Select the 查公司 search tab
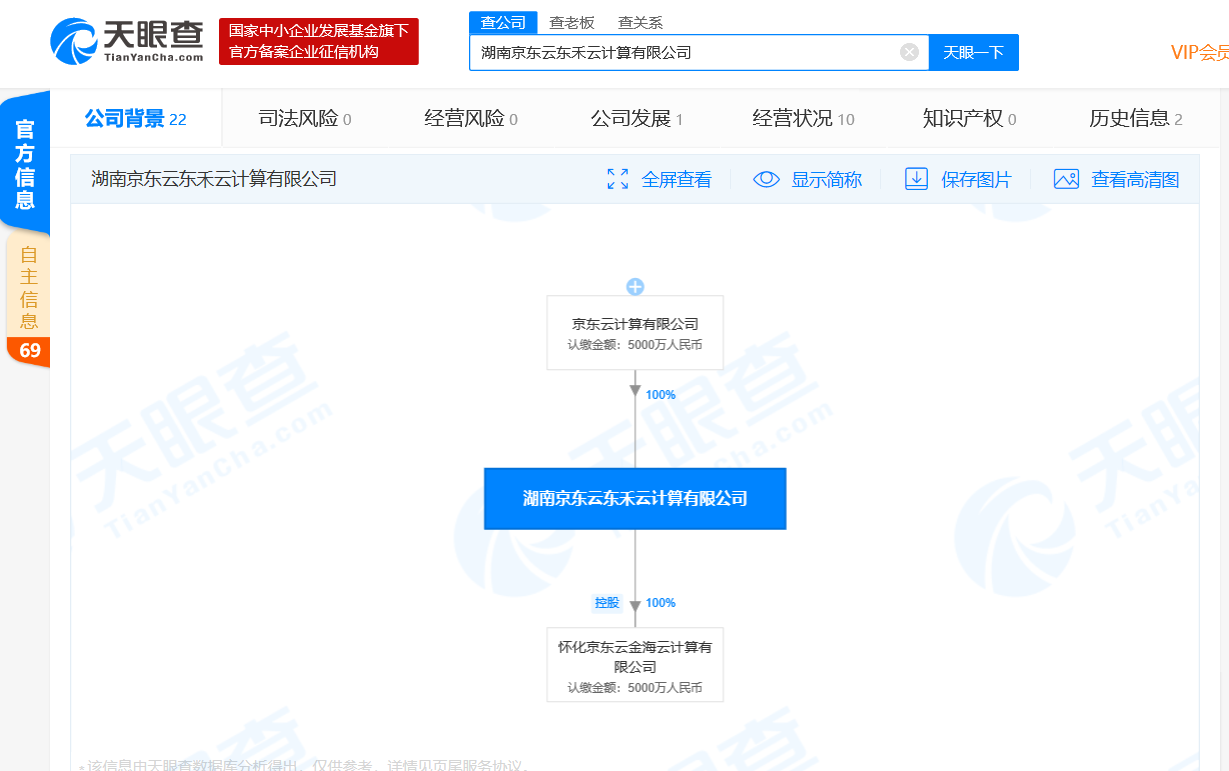Viewport: 1229px width, 771px height. click(x=503, y=23)
